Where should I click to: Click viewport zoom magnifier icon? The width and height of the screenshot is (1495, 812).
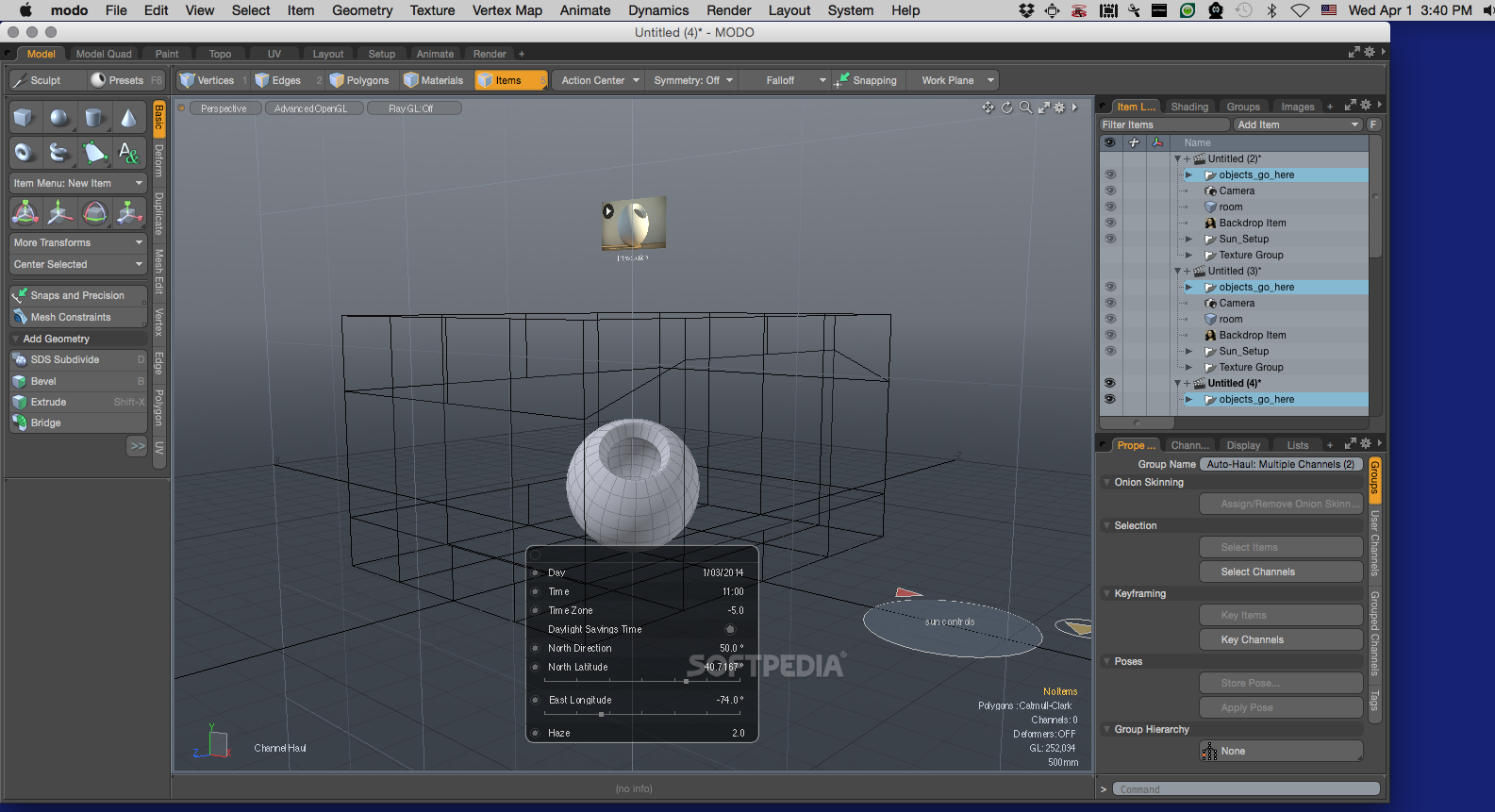pyautogui.click(x=1025, y=108)
